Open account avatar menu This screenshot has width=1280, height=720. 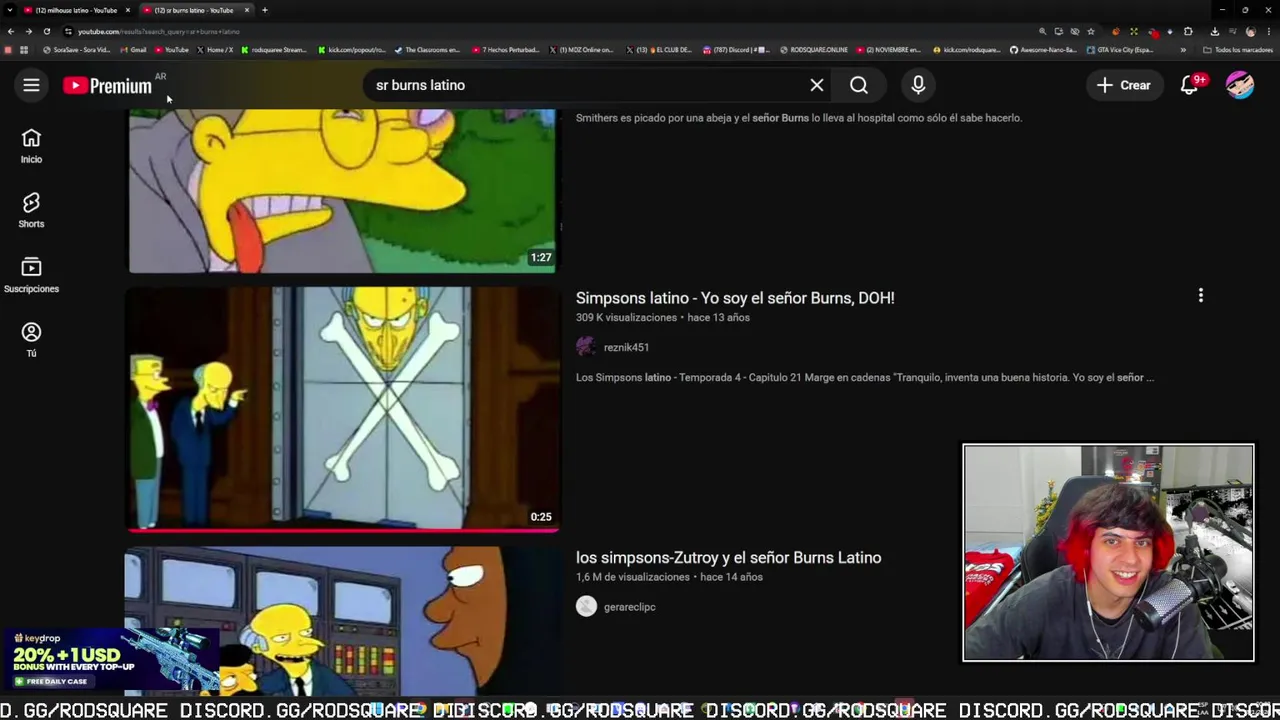pyautogui.click(x=1240, y=85)
